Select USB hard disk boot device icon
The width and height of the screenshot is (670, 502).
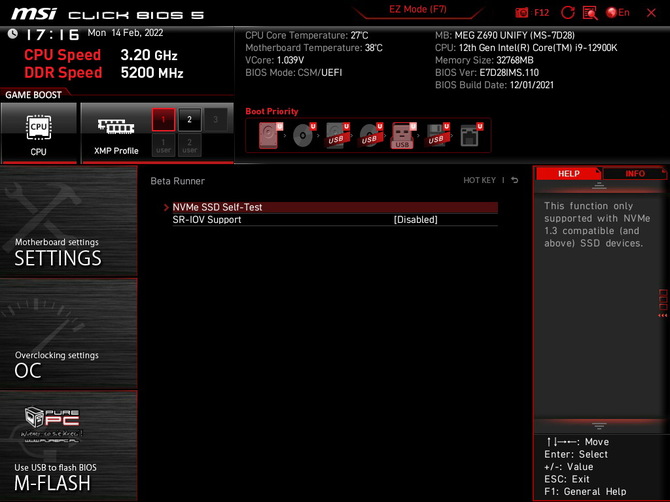pyautogui.click(x=336, y=135)
